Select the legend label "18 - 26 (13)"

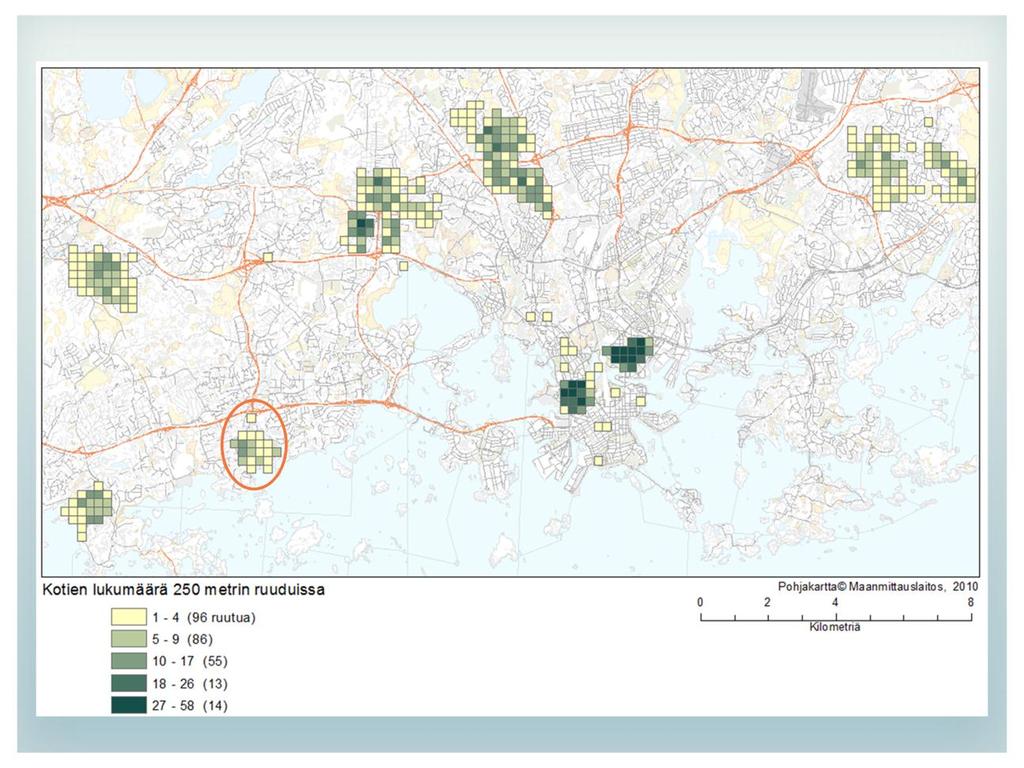pyautogui.click(x=190, y=684)
